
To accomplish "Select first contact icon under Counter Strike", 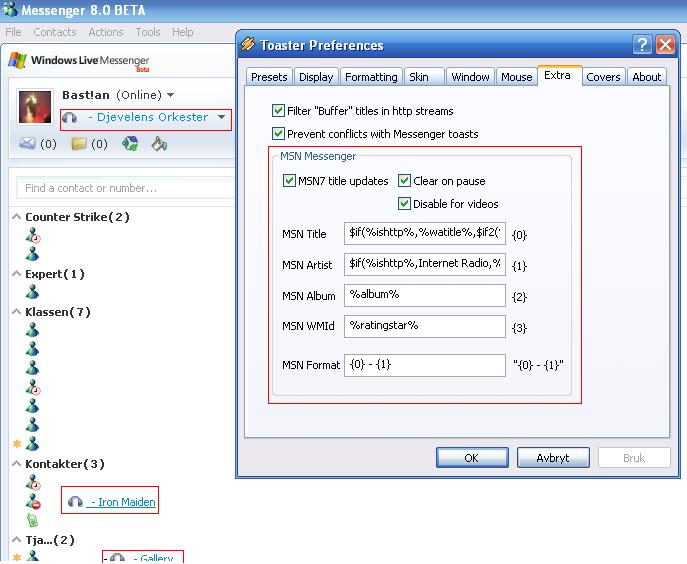I will (x=33, y=236).
